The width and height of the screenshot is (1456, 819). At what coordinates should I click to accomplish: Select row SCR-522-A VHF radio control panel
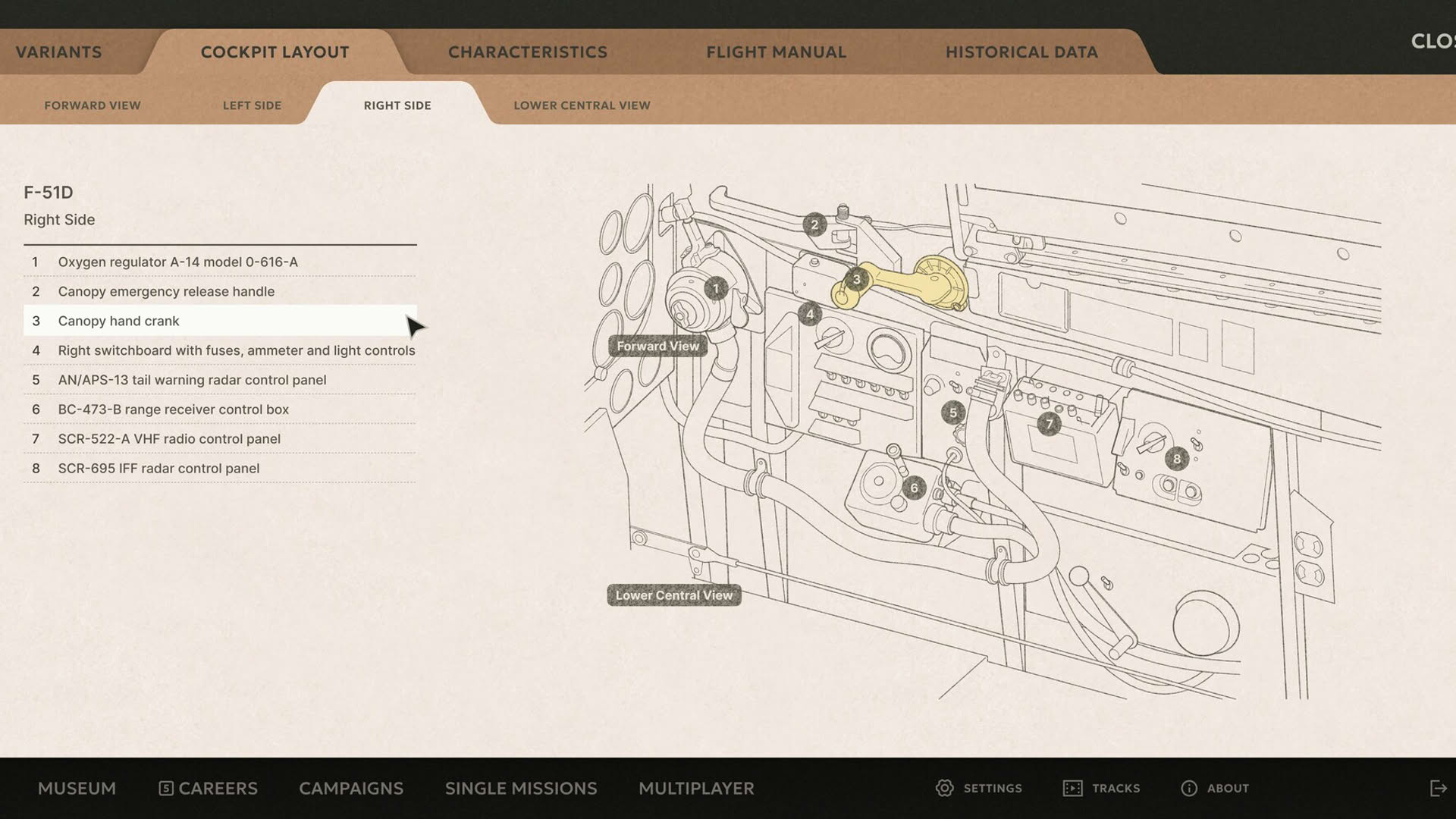click(220, 439)
